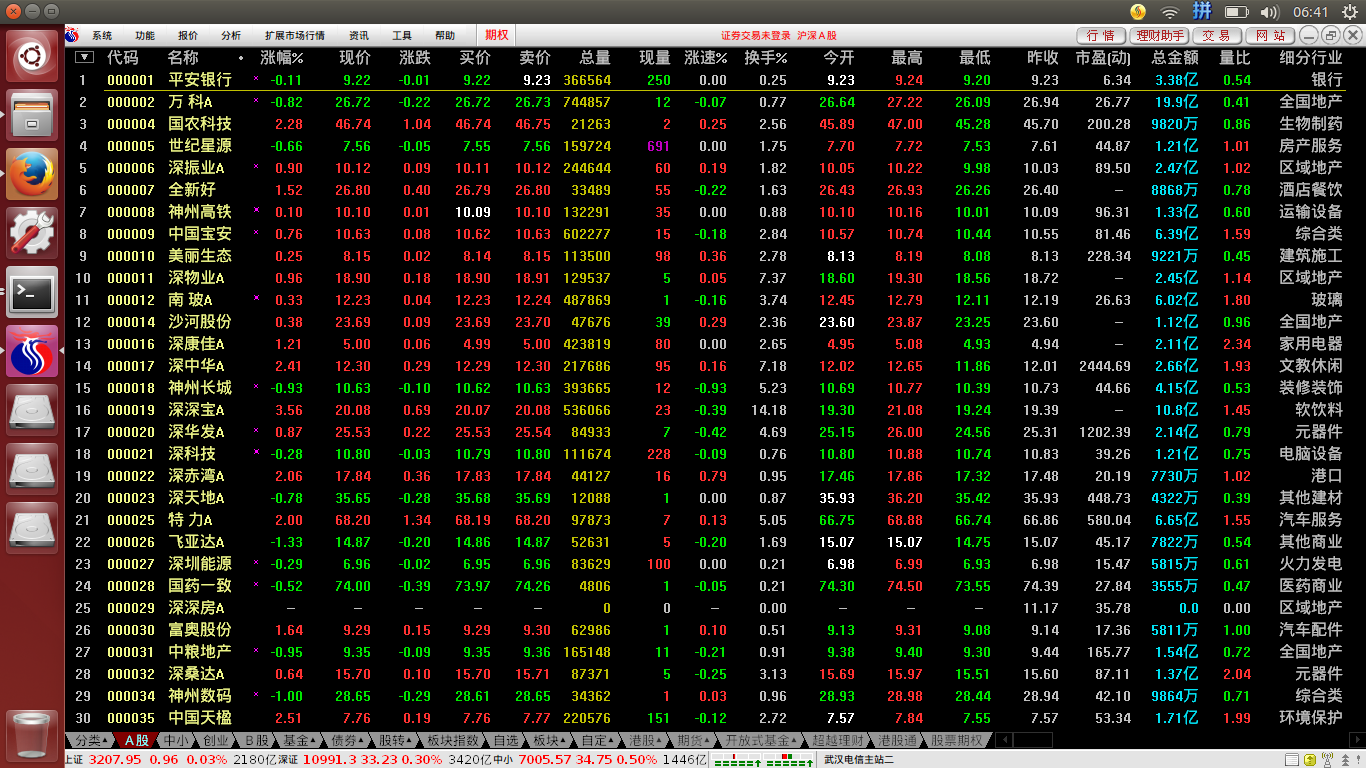Image resolution: width=1366 pixels, height=768 pixels.
Task: Click the orange stock app tray indicator
Action: point(1138,12)
